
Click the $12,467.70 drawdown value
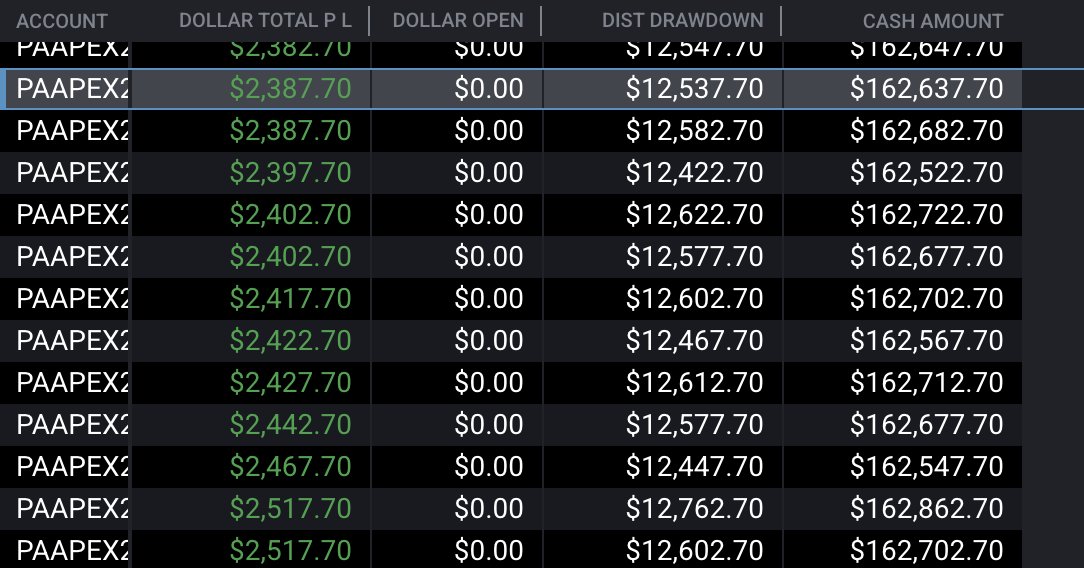point(694,341)
